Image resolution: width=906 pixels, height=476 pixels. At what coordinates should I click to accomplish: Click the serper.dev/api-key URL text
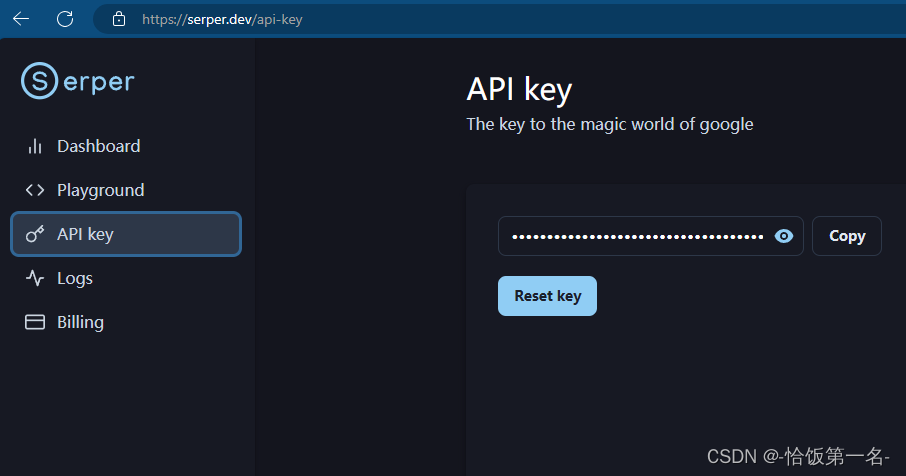(222, 19)
